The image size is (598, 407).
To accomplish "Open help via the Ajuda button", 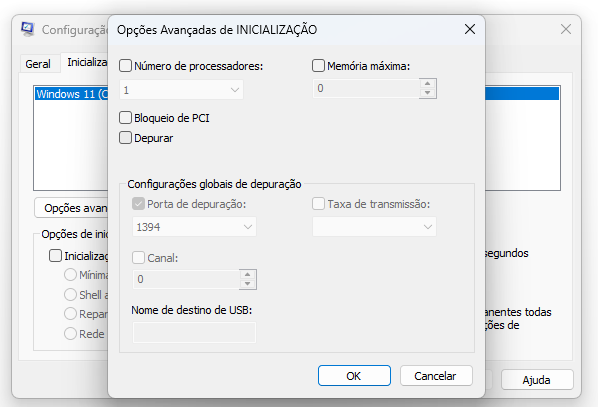I will tap(537, 380).
